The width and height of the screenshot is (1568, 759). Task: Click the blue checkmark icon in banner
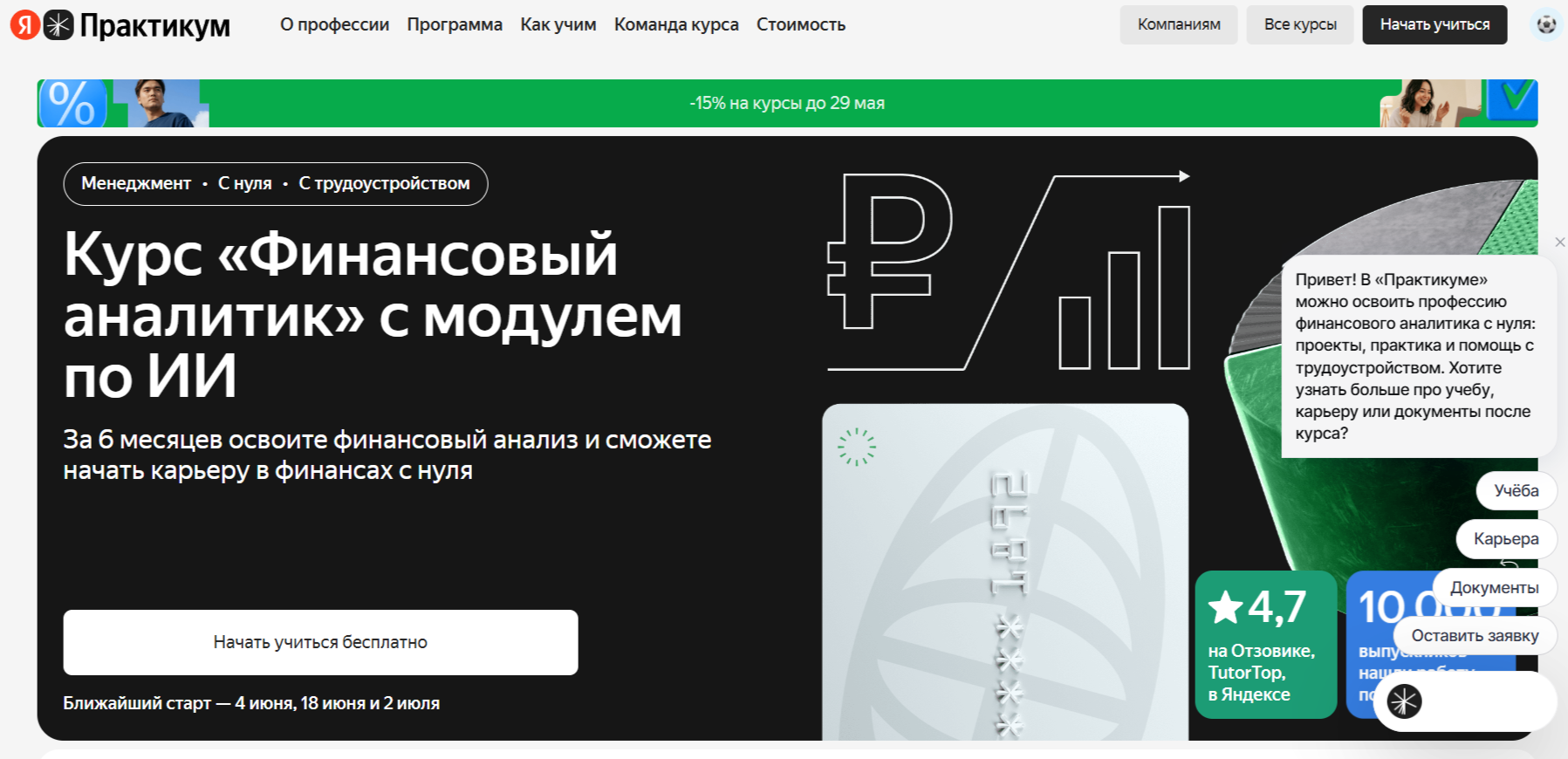(1512, 101)
